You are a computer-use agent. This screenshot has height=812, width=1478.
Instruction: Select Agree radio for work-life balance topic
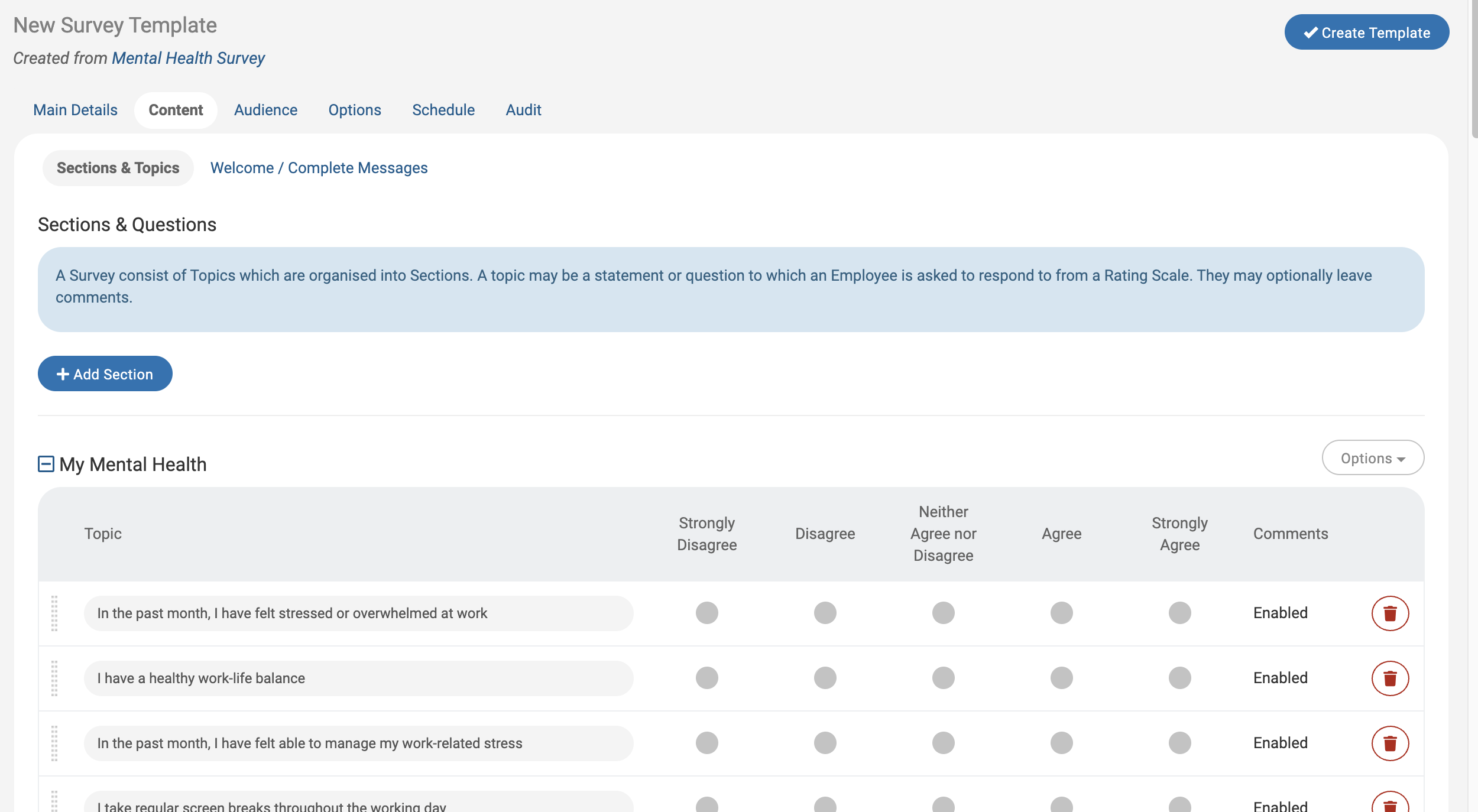click(1061, 678)
